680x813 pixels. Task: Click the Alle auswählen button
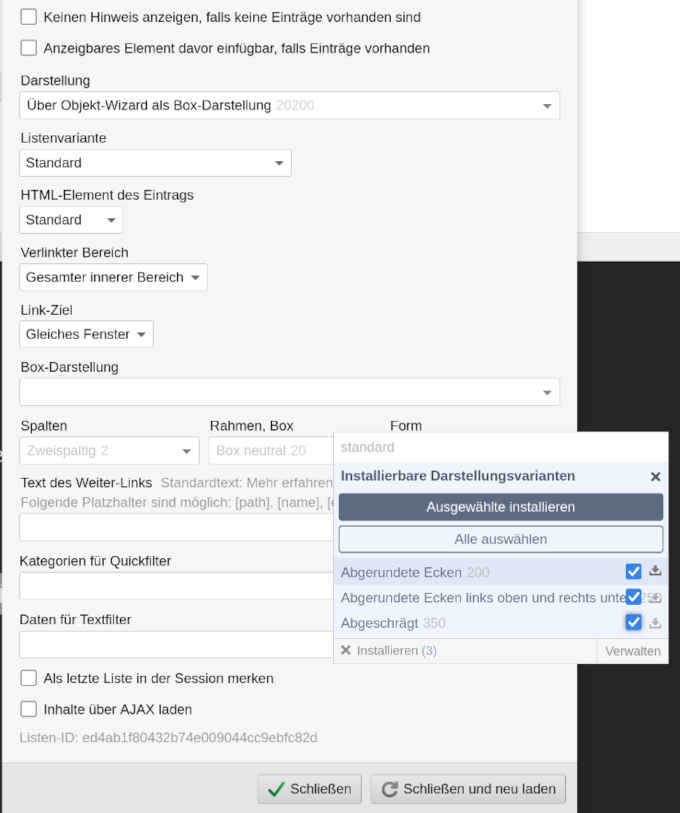pyautogui.click(x=500, y=539)
